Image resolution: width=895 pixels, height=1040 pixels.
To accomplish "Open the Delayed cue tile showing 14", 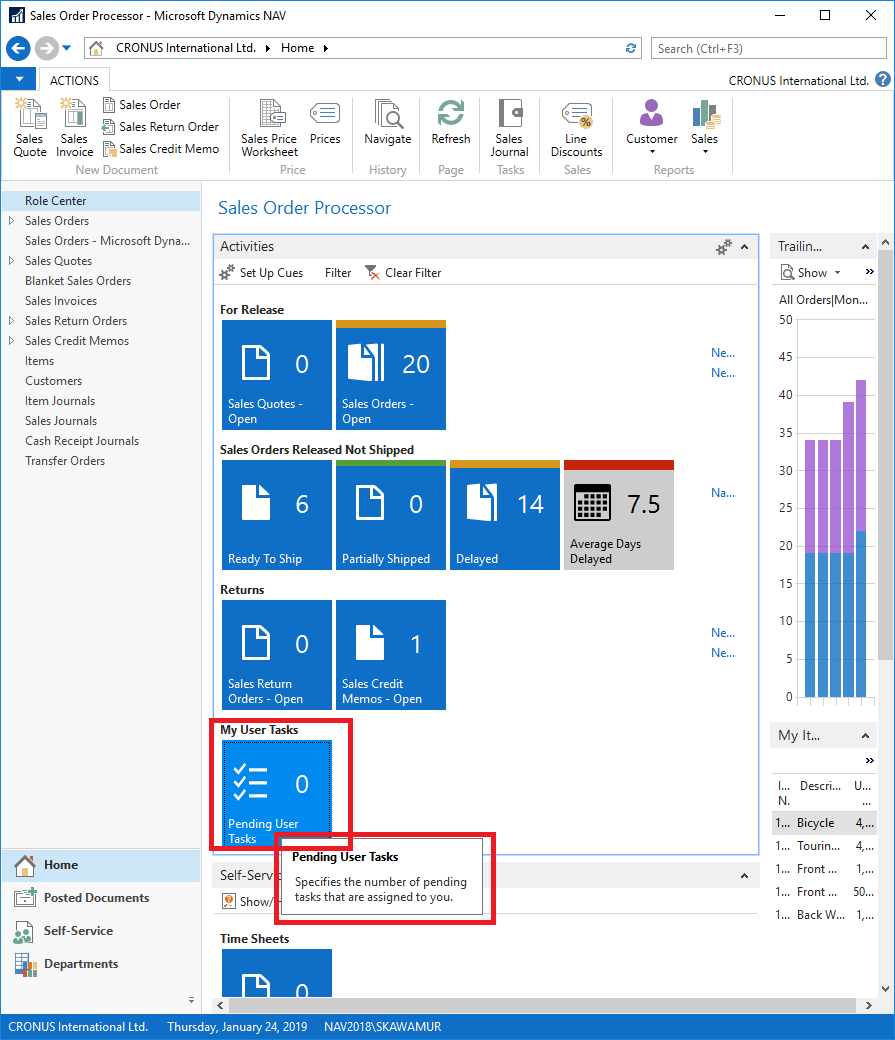I will (x=505, y=515).
